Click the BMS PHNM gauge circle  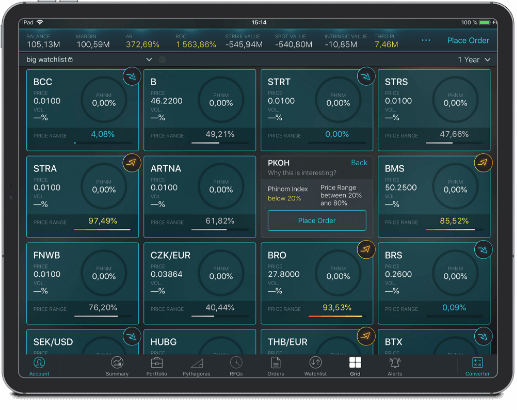[x=455, y=186]
